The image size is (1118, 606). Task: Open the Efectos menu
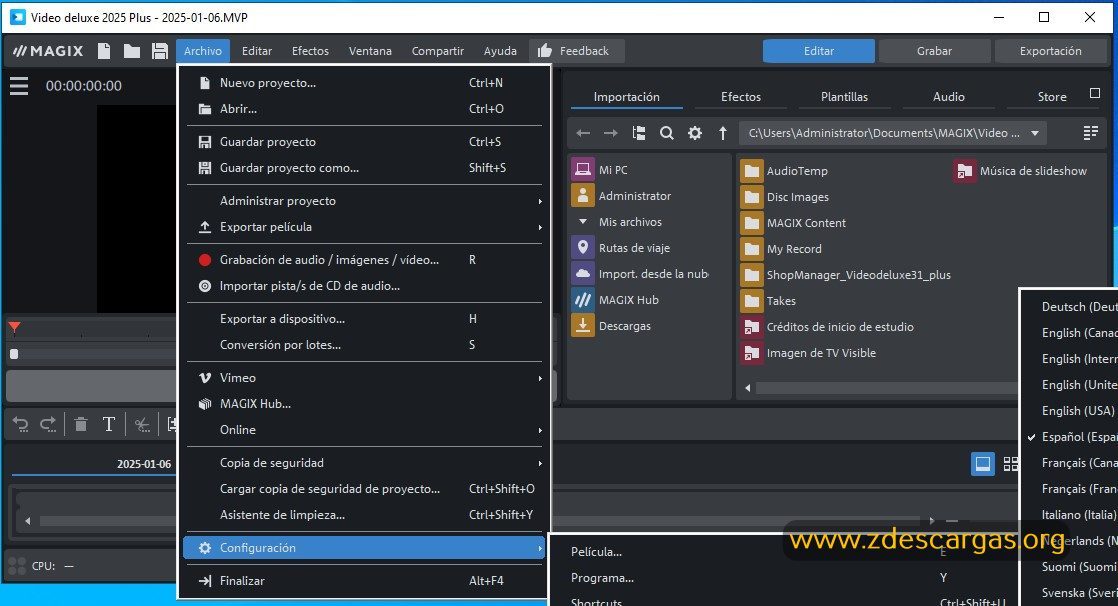coord(310,51)
